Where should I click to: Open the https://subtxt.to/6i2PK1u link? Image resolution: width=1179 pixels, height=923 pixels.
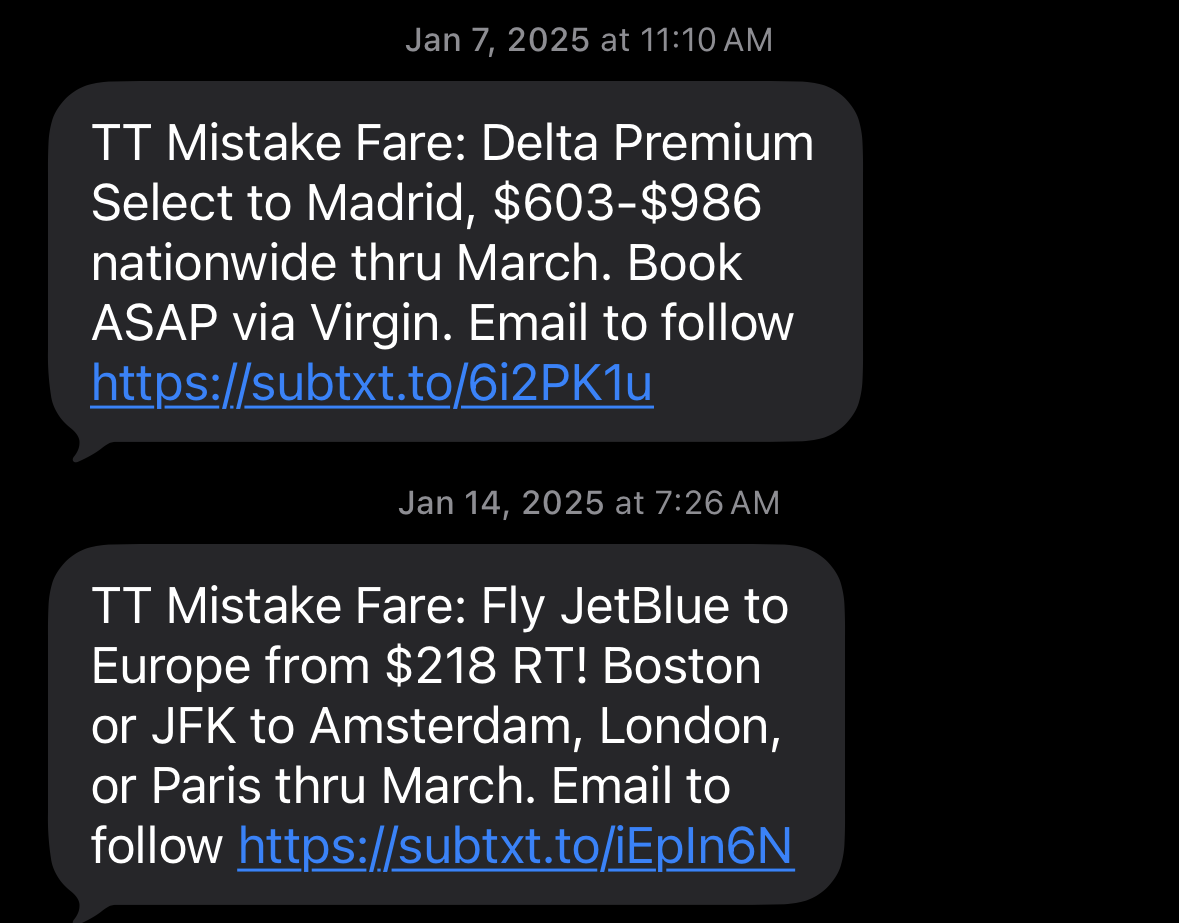coord(370,383)
